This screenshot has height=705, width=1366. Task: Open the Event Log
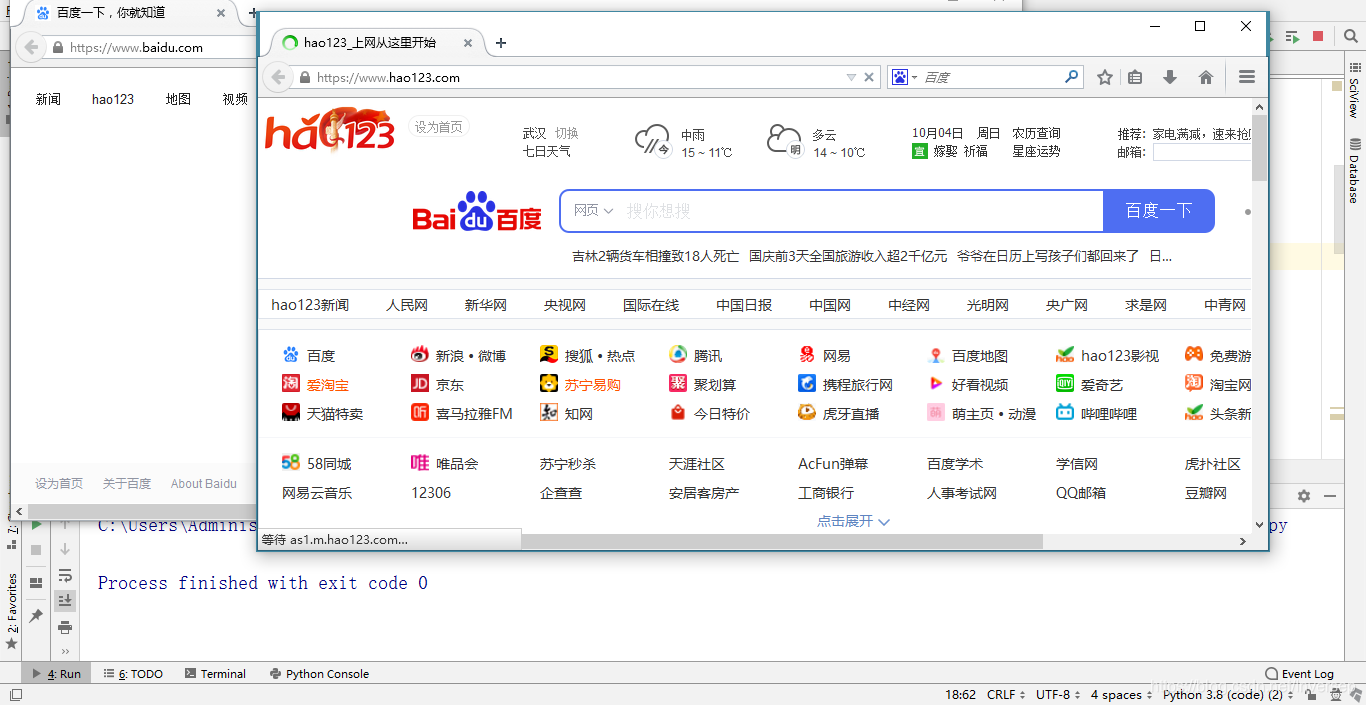1299,674
